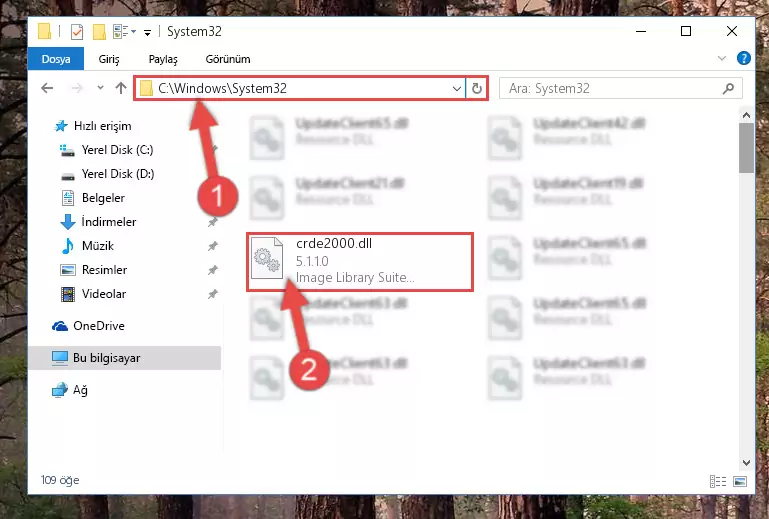
Task: Click the Bu bilgisayar monitor icon
Action: 60,358
